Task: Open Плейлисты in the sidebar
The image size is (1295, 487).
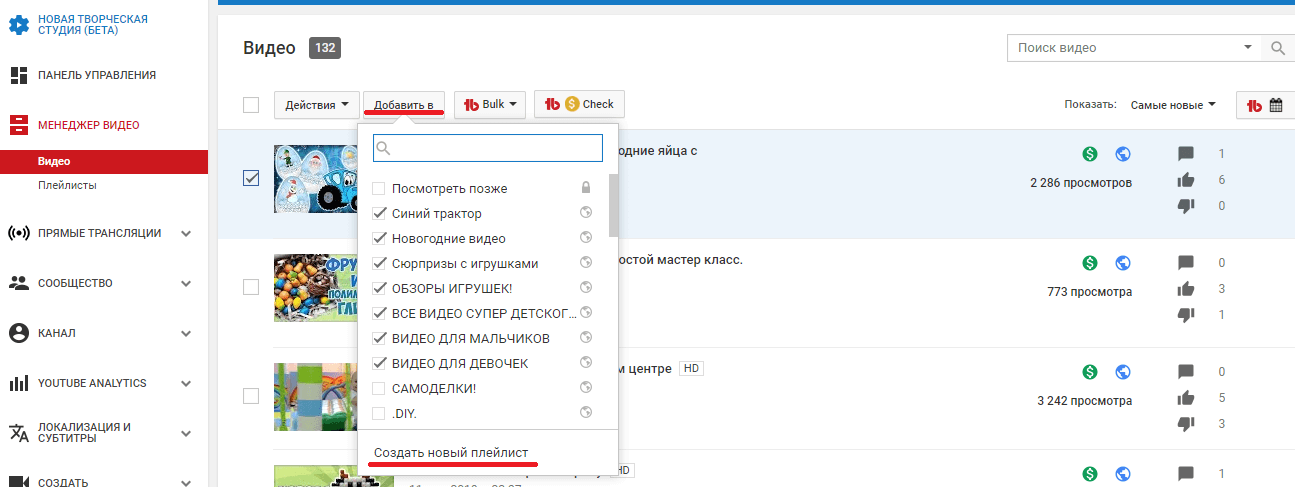Action: pyautogui.click(x=67, y=185)
